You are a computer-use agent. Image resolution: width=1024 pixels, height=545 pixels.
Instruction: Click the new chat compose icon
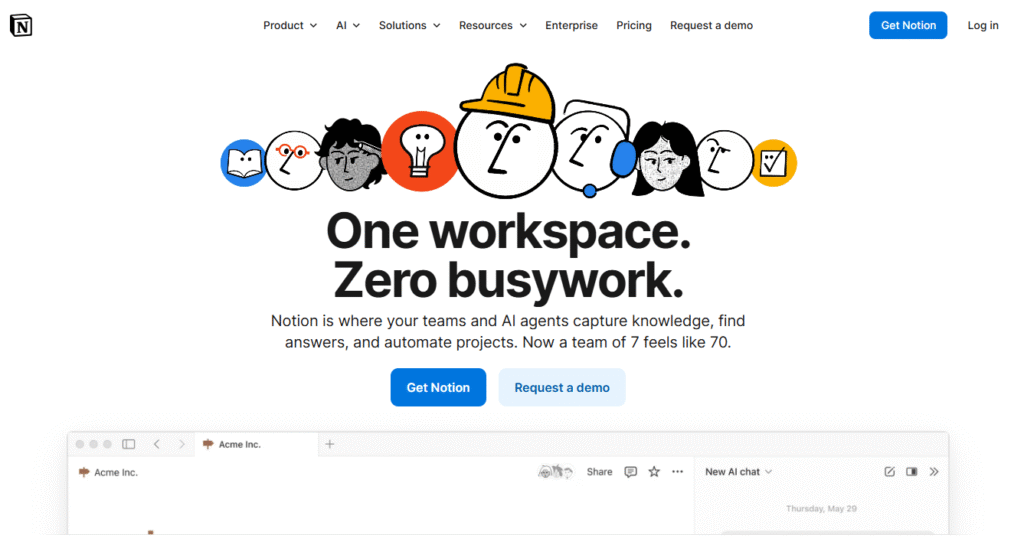(x=889, y=471)
